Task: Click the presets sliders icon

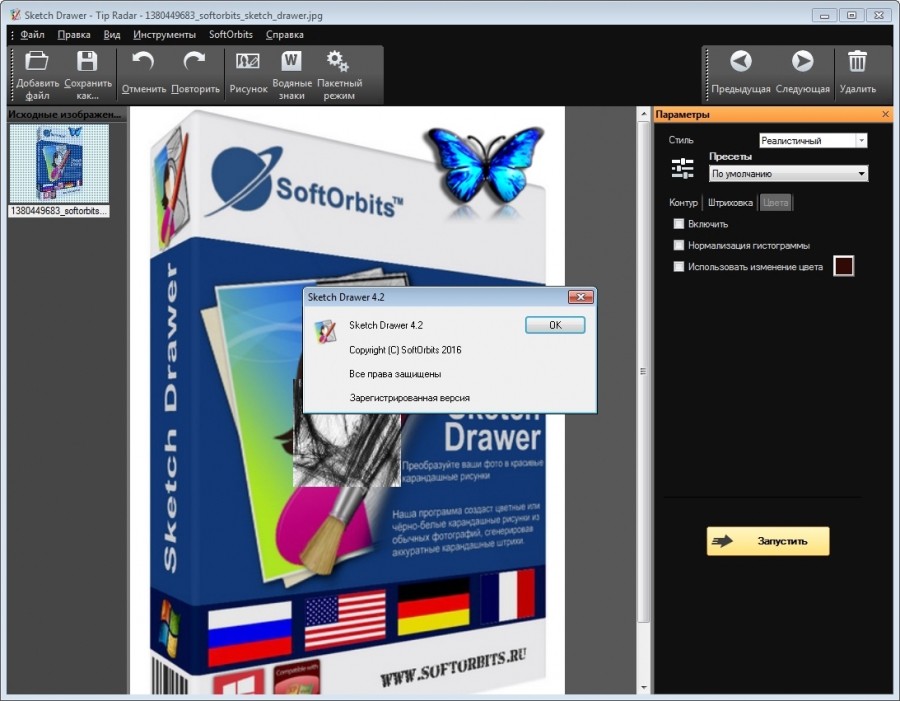Action: click(682, 168)
